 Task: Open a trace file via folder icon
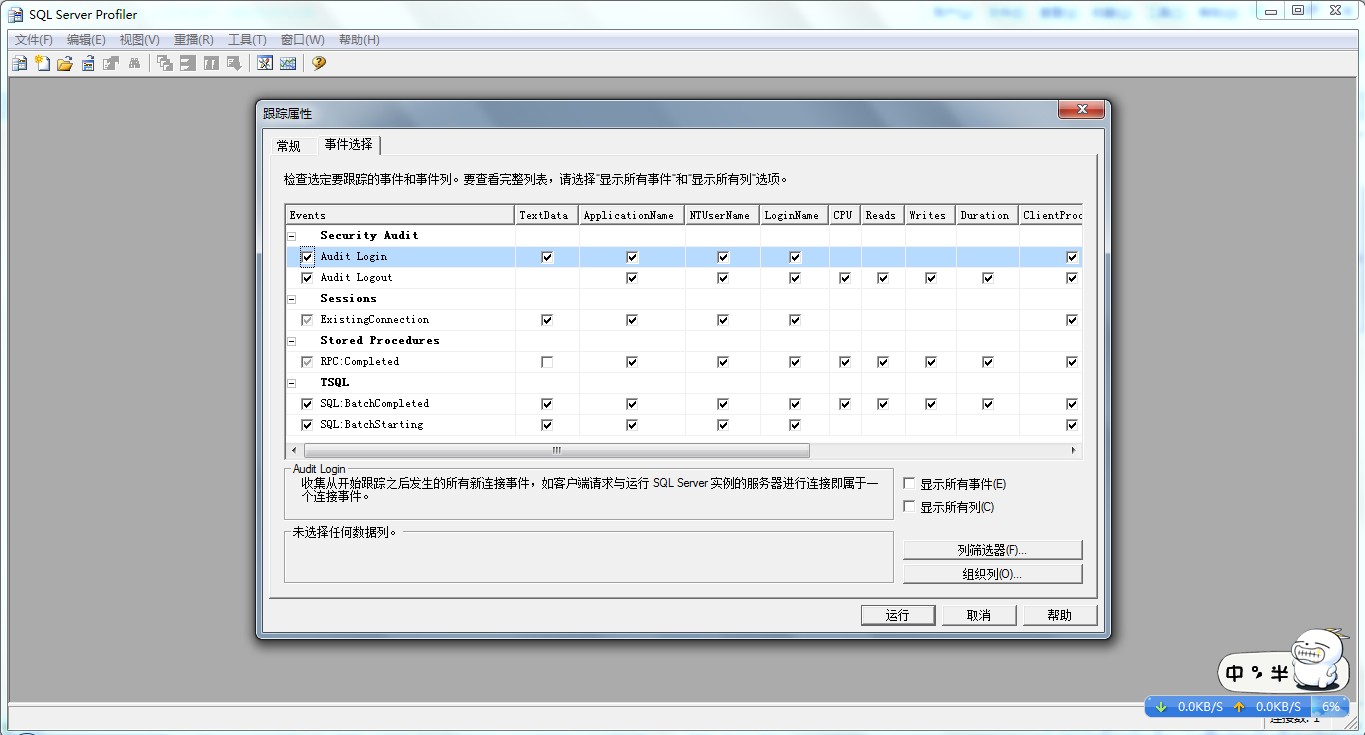[x=65, y=63]
